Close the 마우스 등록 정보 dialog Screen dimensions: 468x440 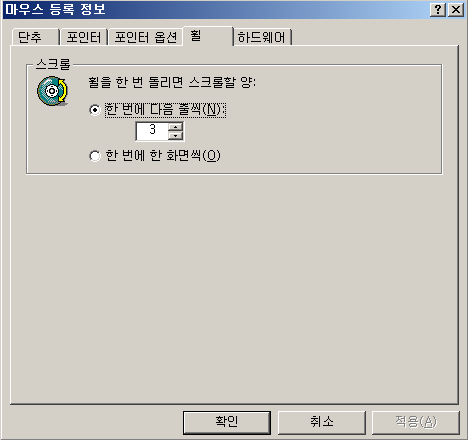point(456,10)
